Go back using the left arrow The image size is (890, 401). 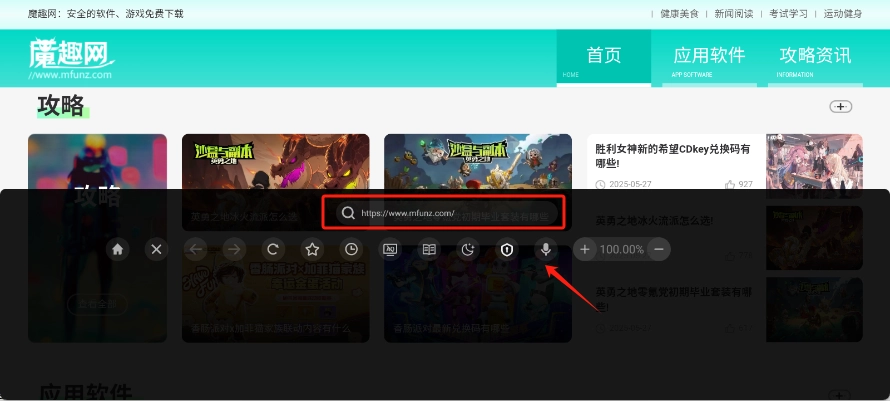click(196, 249)
